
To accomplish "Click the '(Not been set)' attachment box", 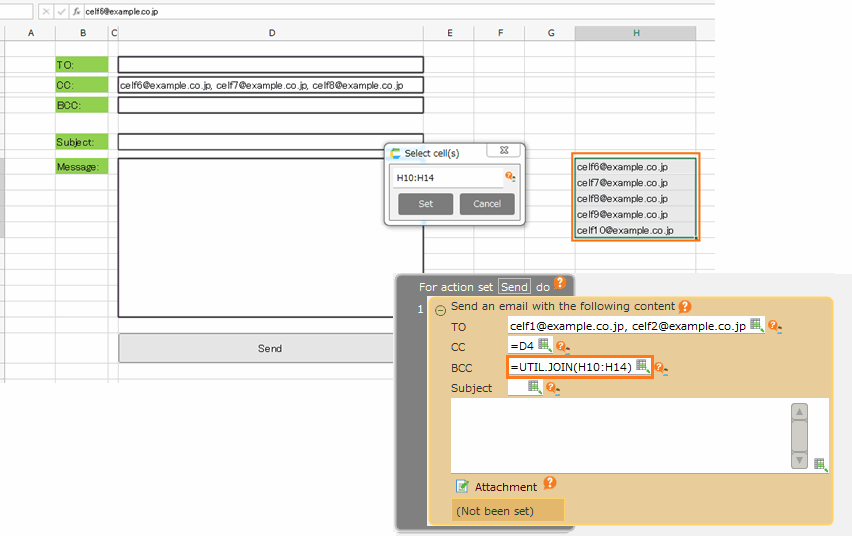I will 507,511.
